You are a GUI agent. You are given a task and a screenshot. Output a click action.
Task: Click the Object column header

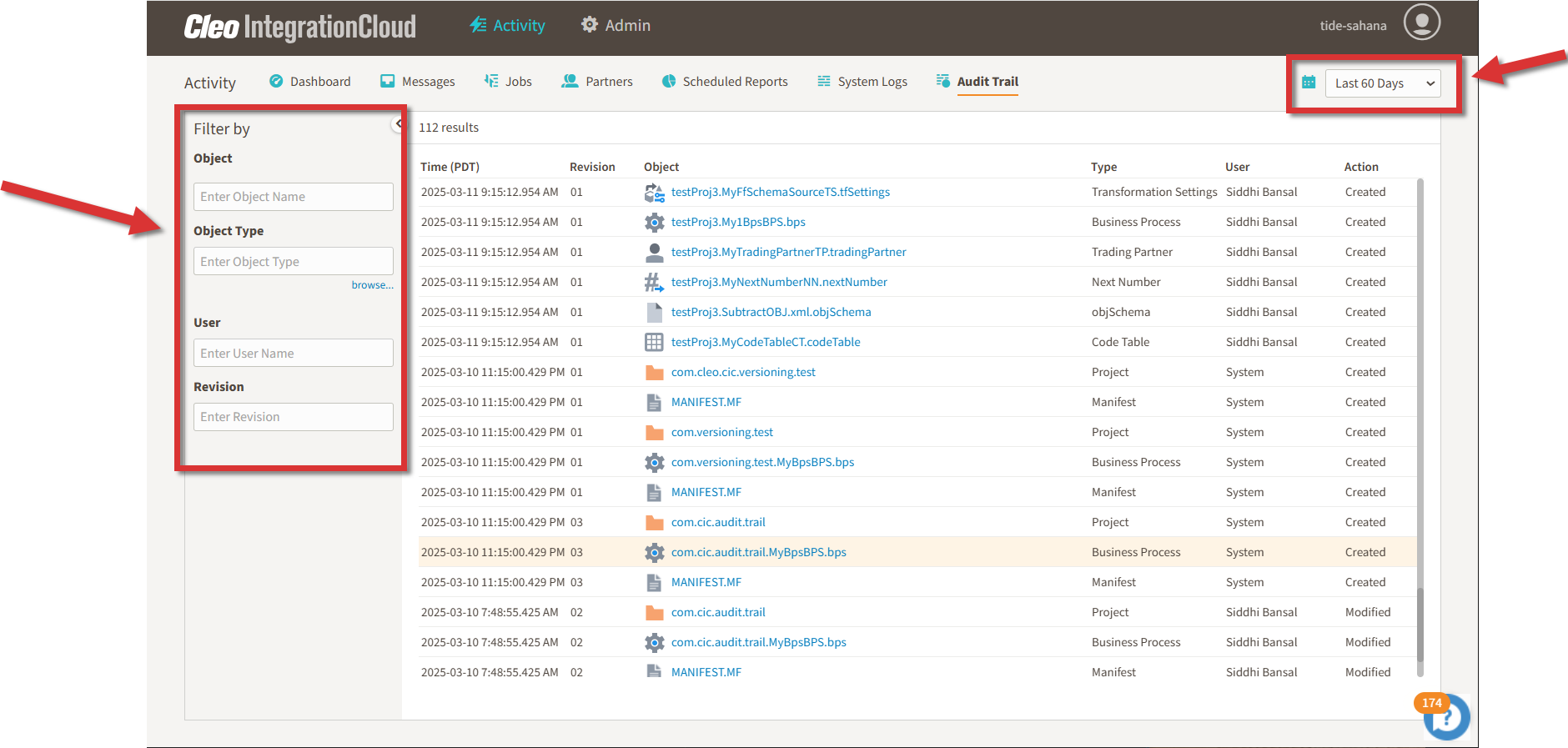coord(661,167)
